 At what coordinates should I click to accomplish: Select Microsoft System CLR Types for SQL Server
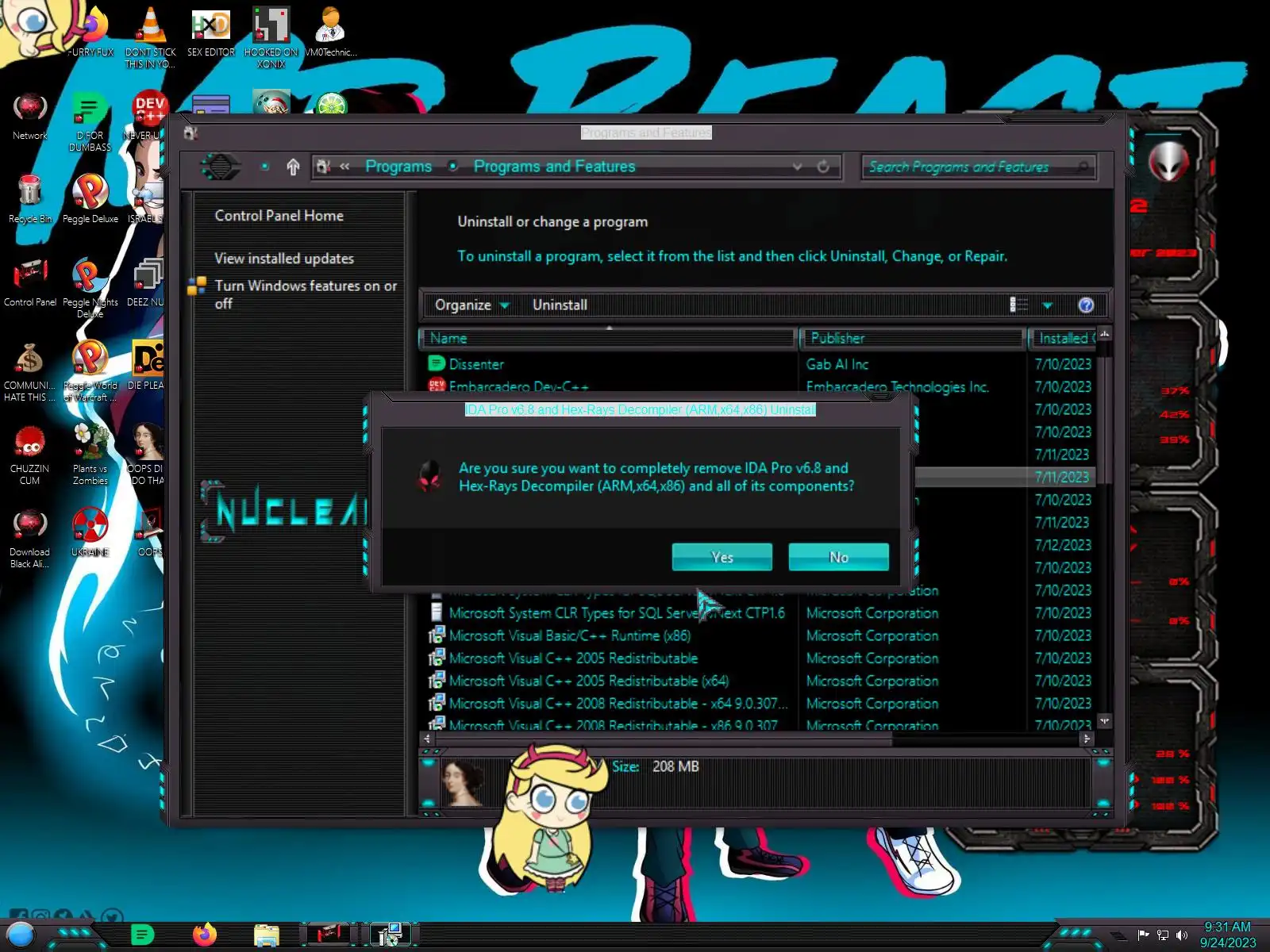(607, 613)
